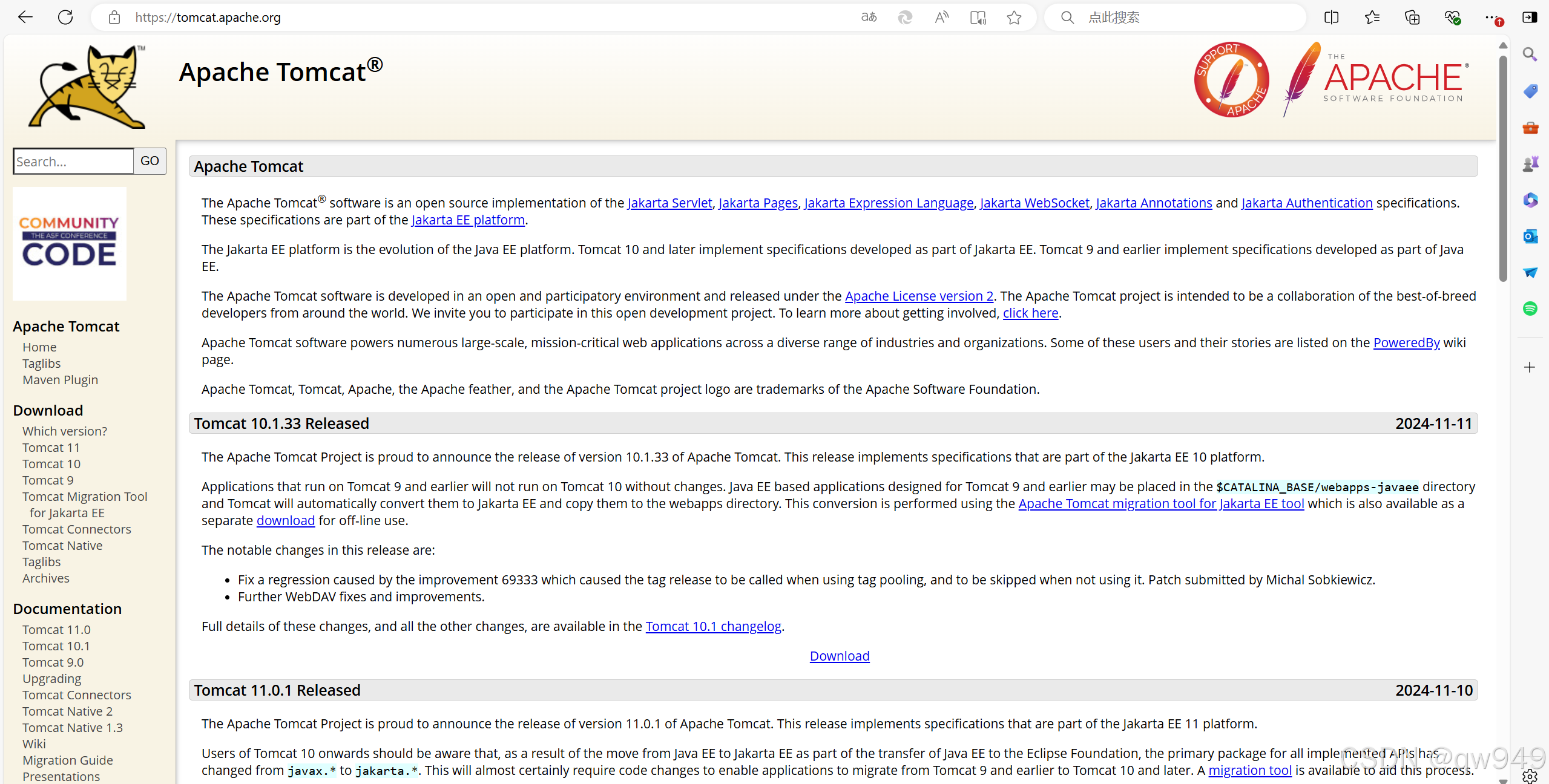
Task: Open sidebar tools briefcase icon
Action: click(x=1530, y=128)
